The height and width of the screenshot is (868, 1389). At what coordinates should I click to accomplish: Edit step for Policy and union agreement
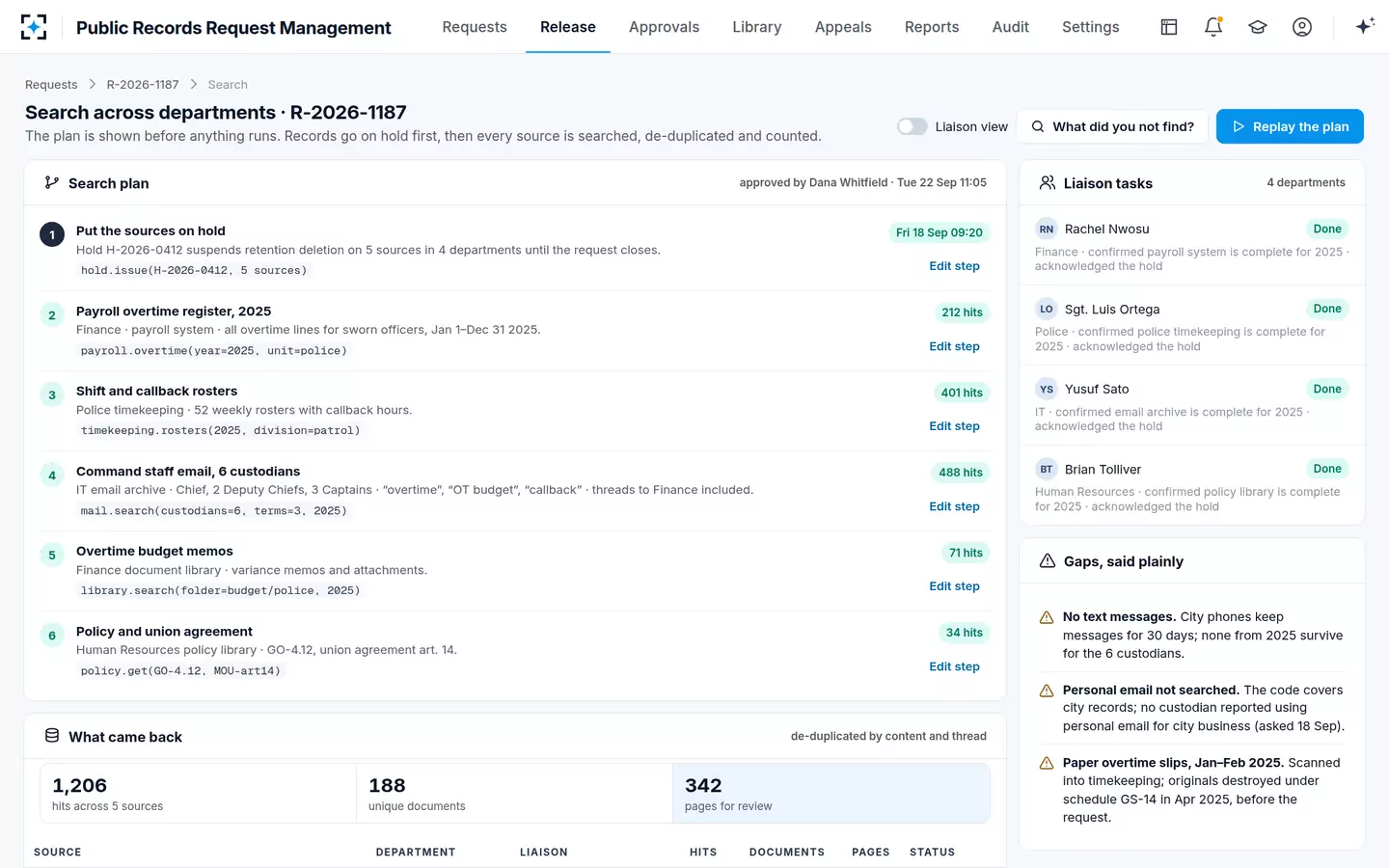954,666
